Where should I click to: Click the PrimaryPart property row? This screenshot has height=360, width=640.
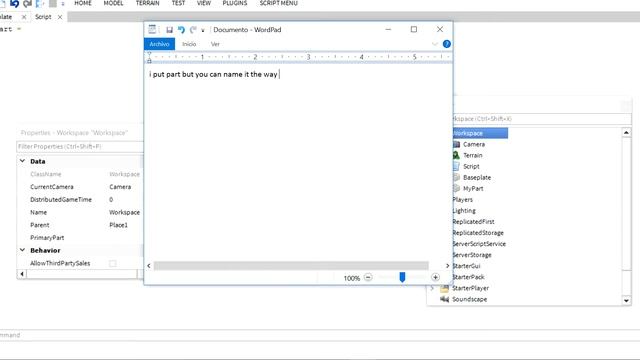click(80, 238)
